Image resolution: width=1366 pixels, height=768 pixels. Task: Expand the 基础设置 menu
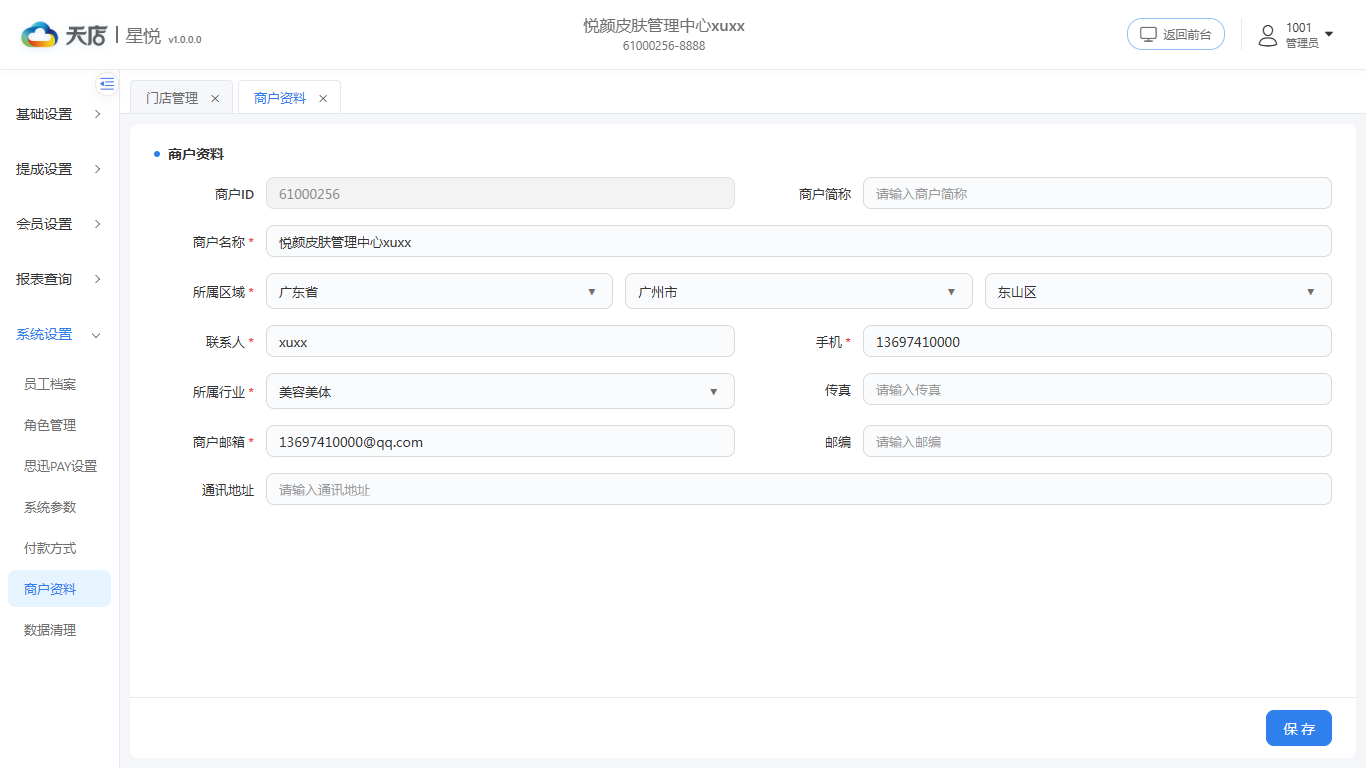[x=59, y=114]
